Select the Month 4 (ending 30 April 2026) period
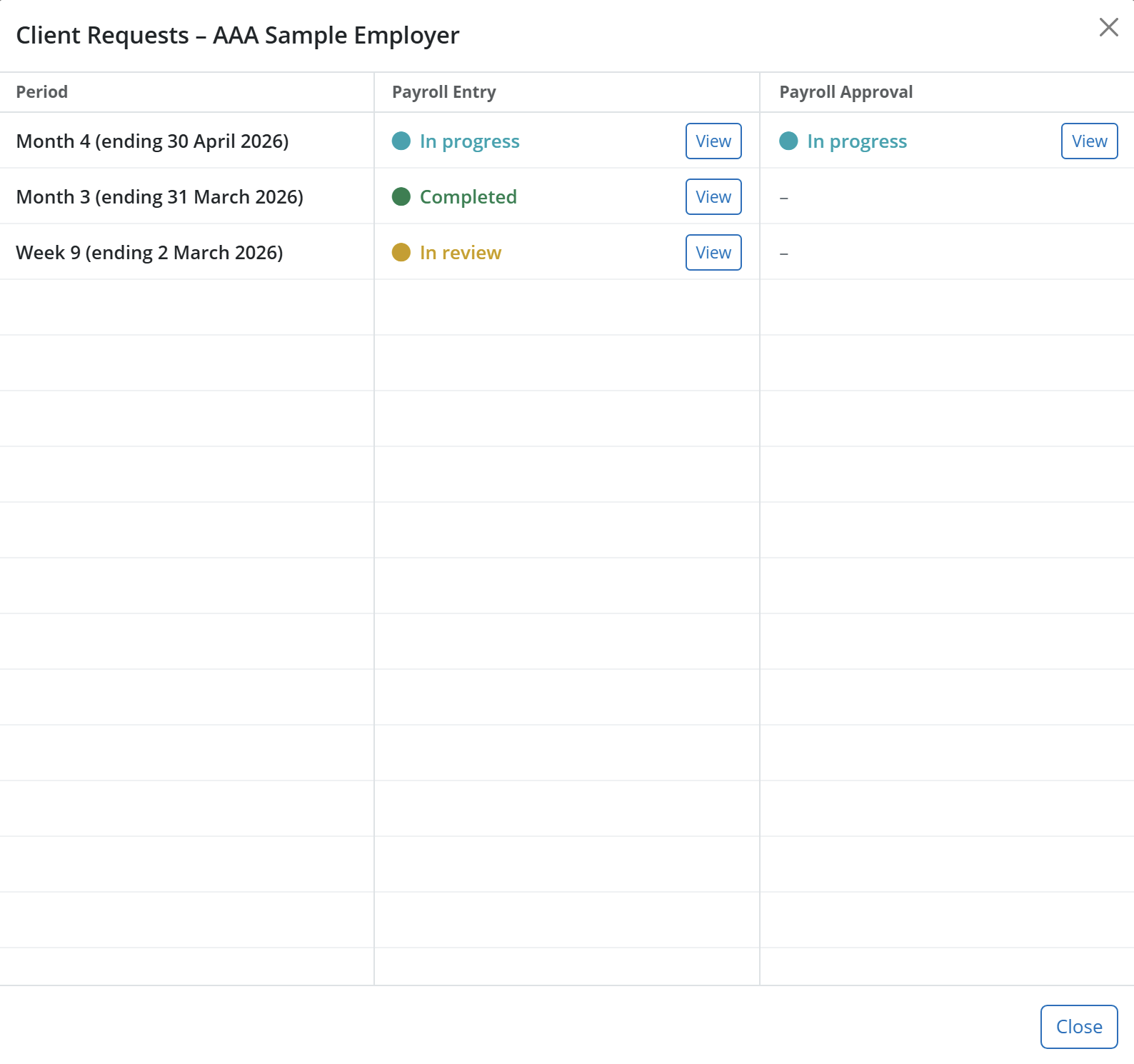 click(x=152, y=141)
